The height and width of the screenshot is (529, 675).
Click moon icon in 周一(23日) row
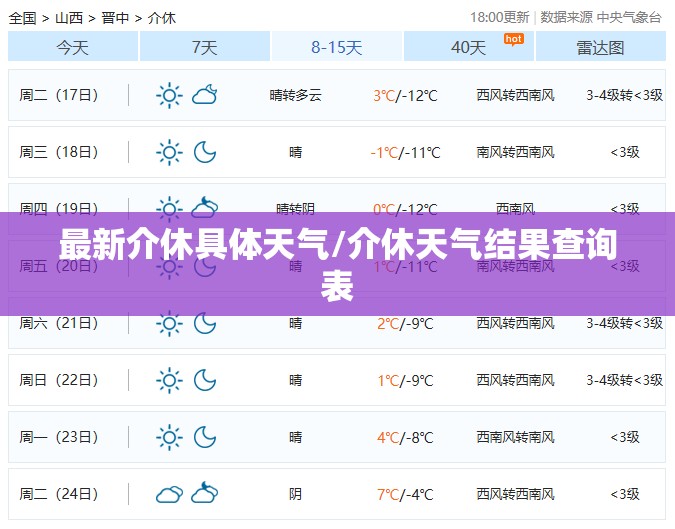204,438
